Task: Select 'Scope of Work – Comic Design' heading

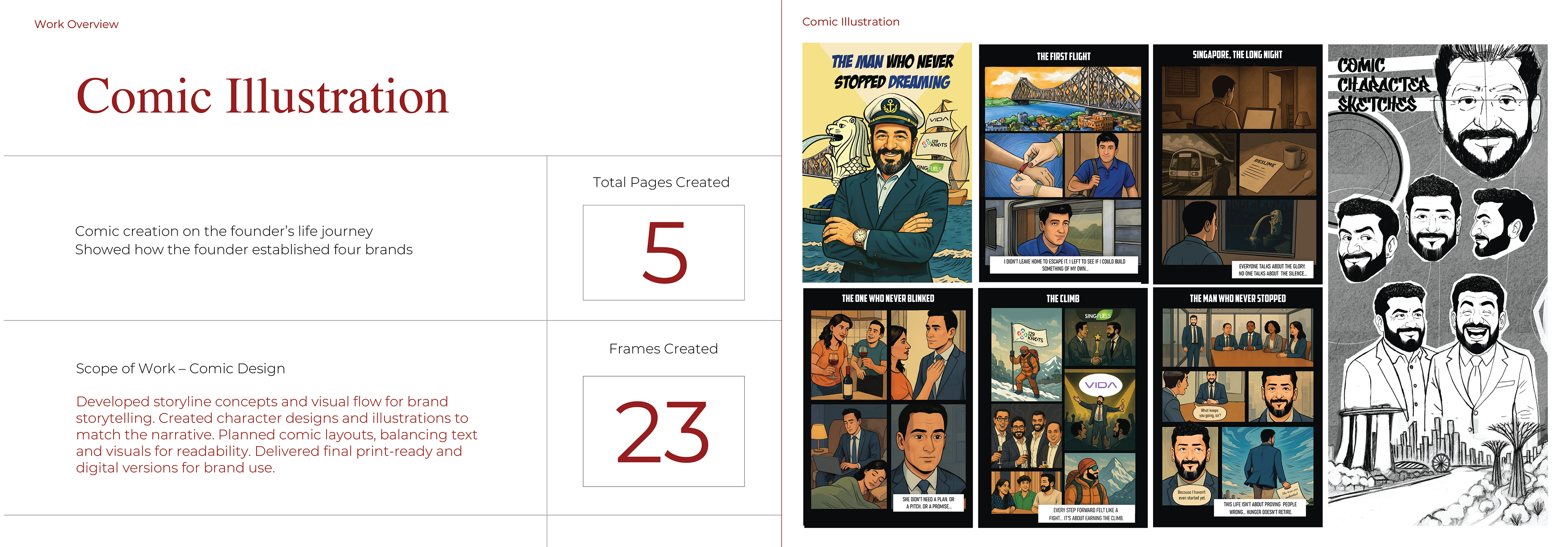Action: coord(180,368)
